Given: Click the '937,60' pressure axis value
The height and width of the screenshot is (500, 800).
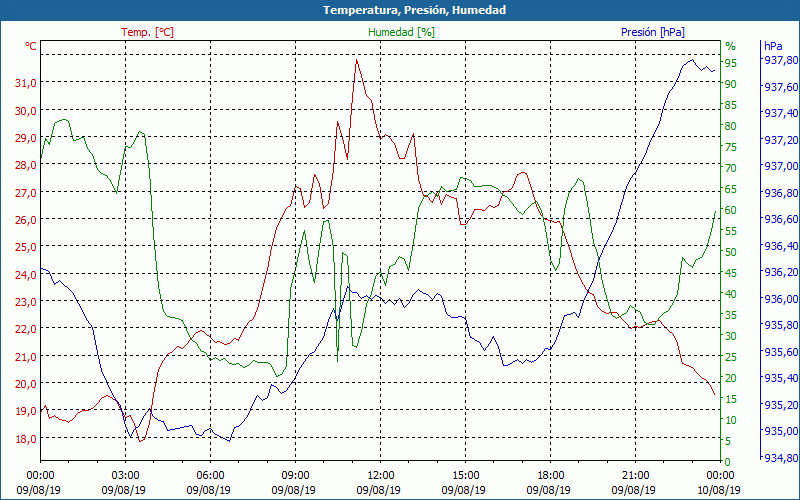Looking at the screenshot, I should pos(780,87).
